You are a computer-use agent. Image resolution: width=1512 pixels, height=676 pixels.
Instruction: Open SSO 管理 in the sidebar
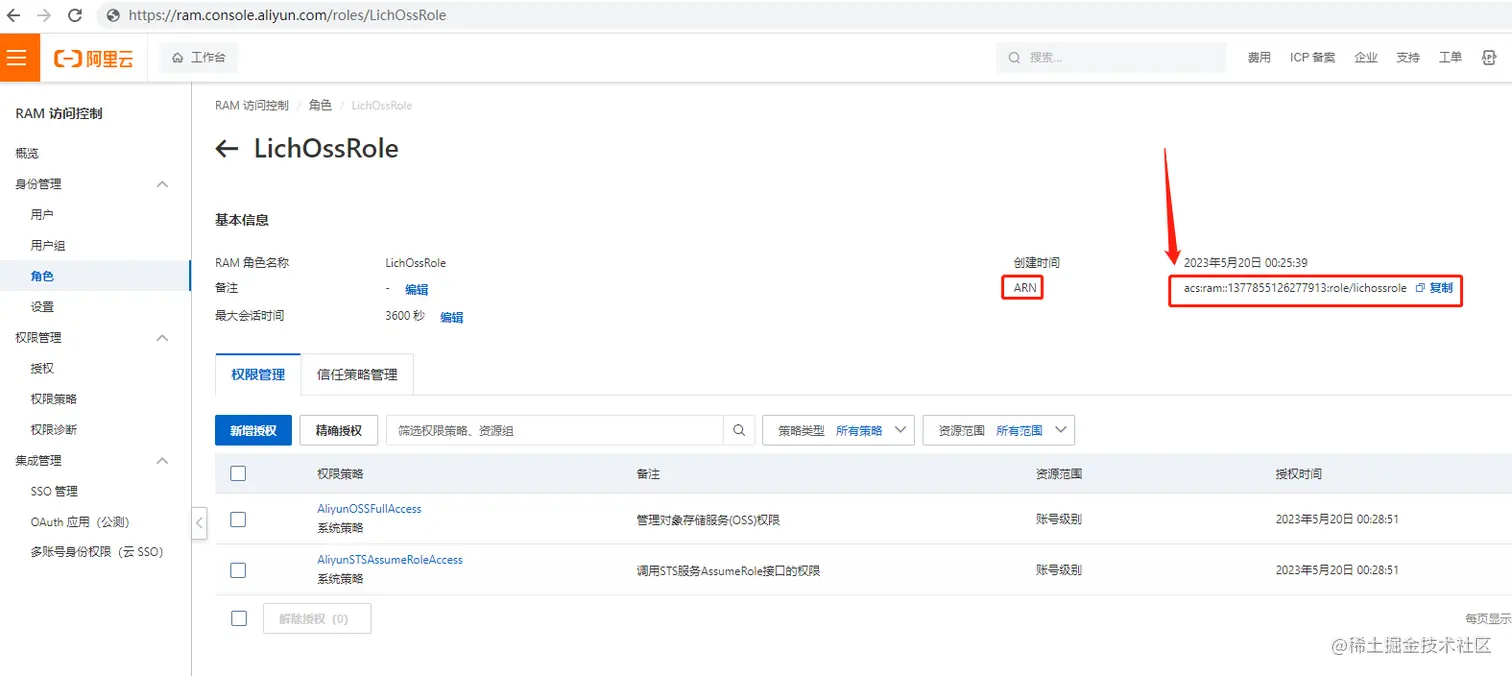pyautogui.click(x=54, y=492)
